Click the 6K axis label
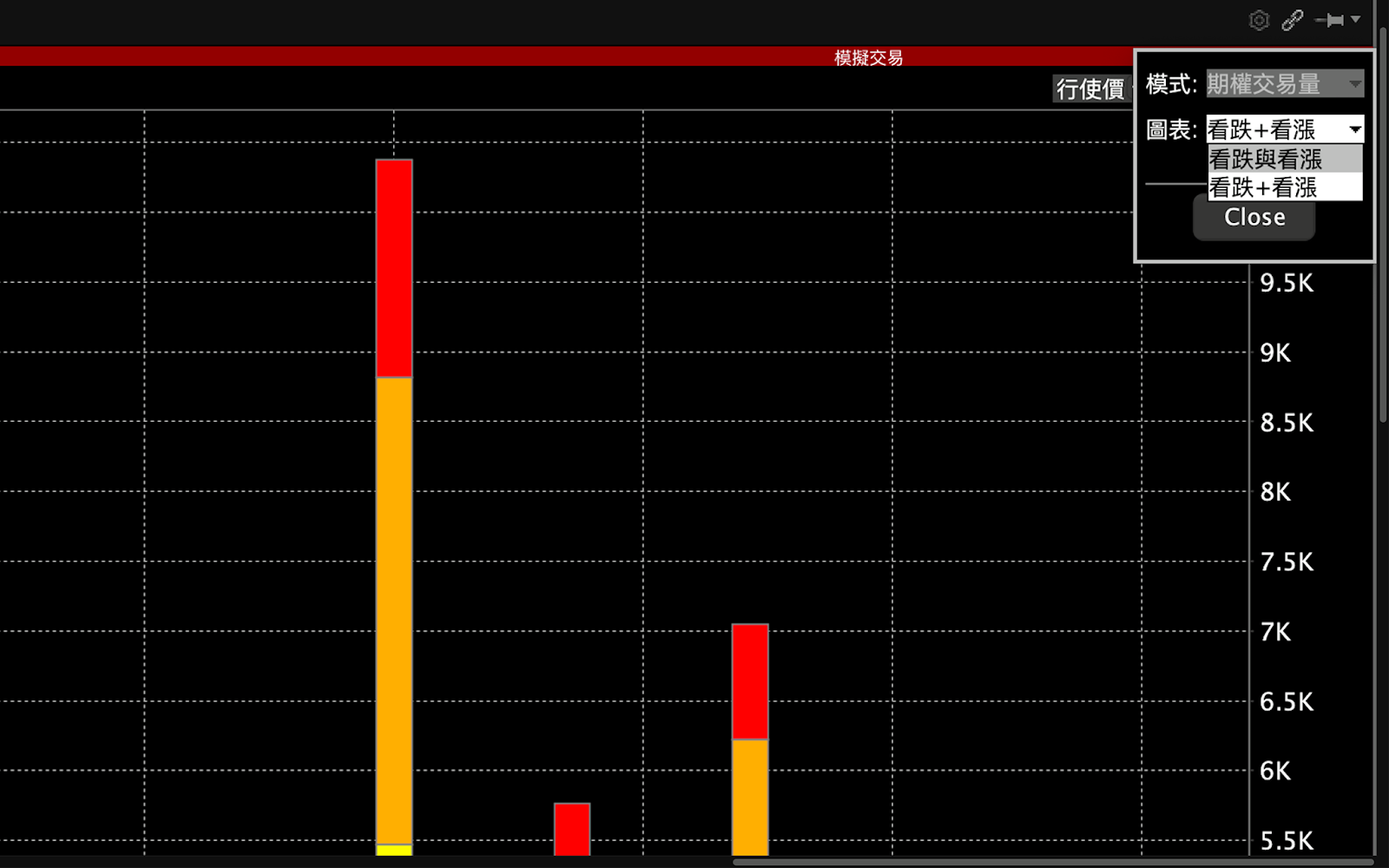This screenshot has height=868, width=1389. pyautogui.click(x=1275, y=771)
